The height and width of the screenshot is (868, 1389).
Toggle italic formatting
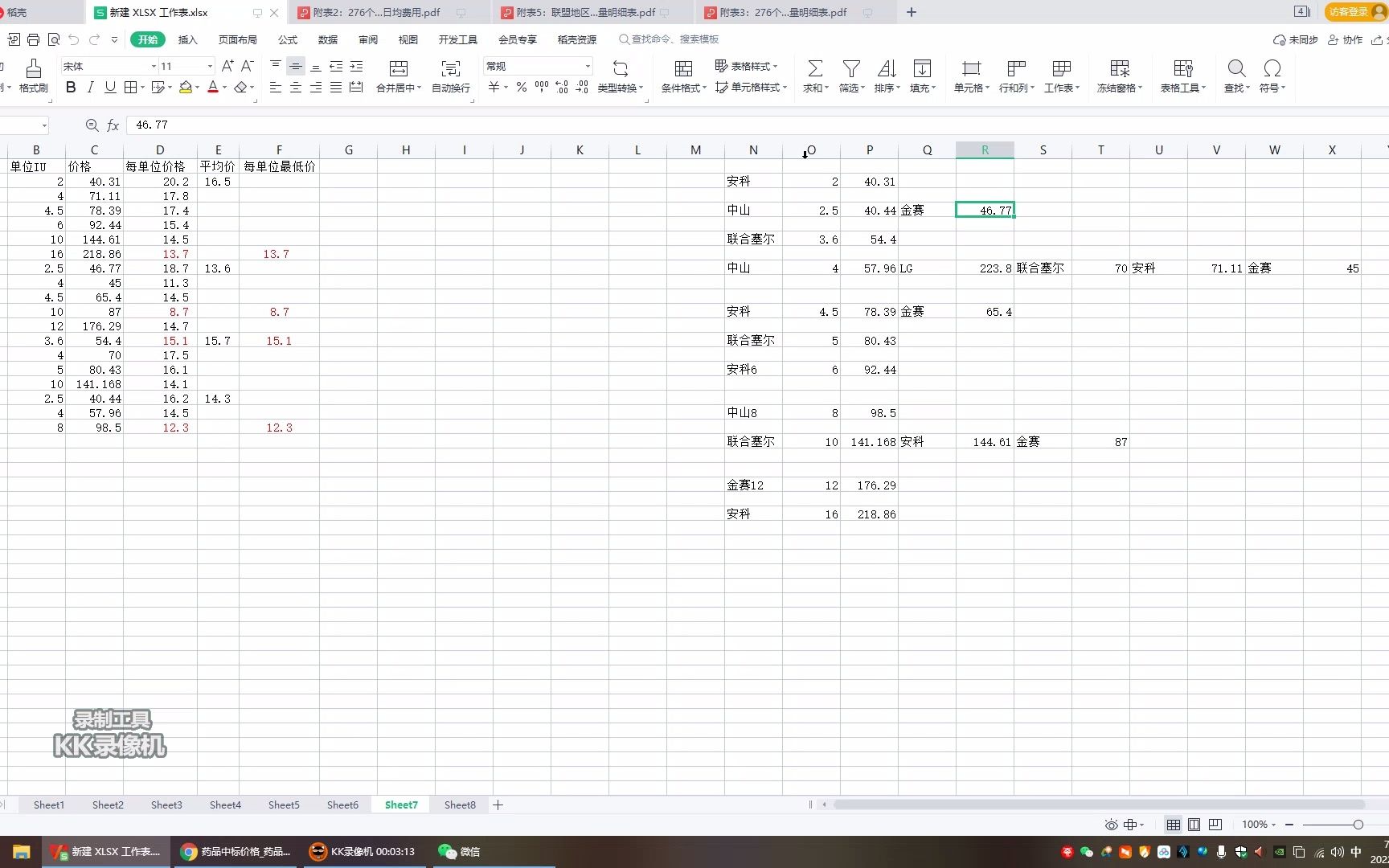[x=90, y=87]
